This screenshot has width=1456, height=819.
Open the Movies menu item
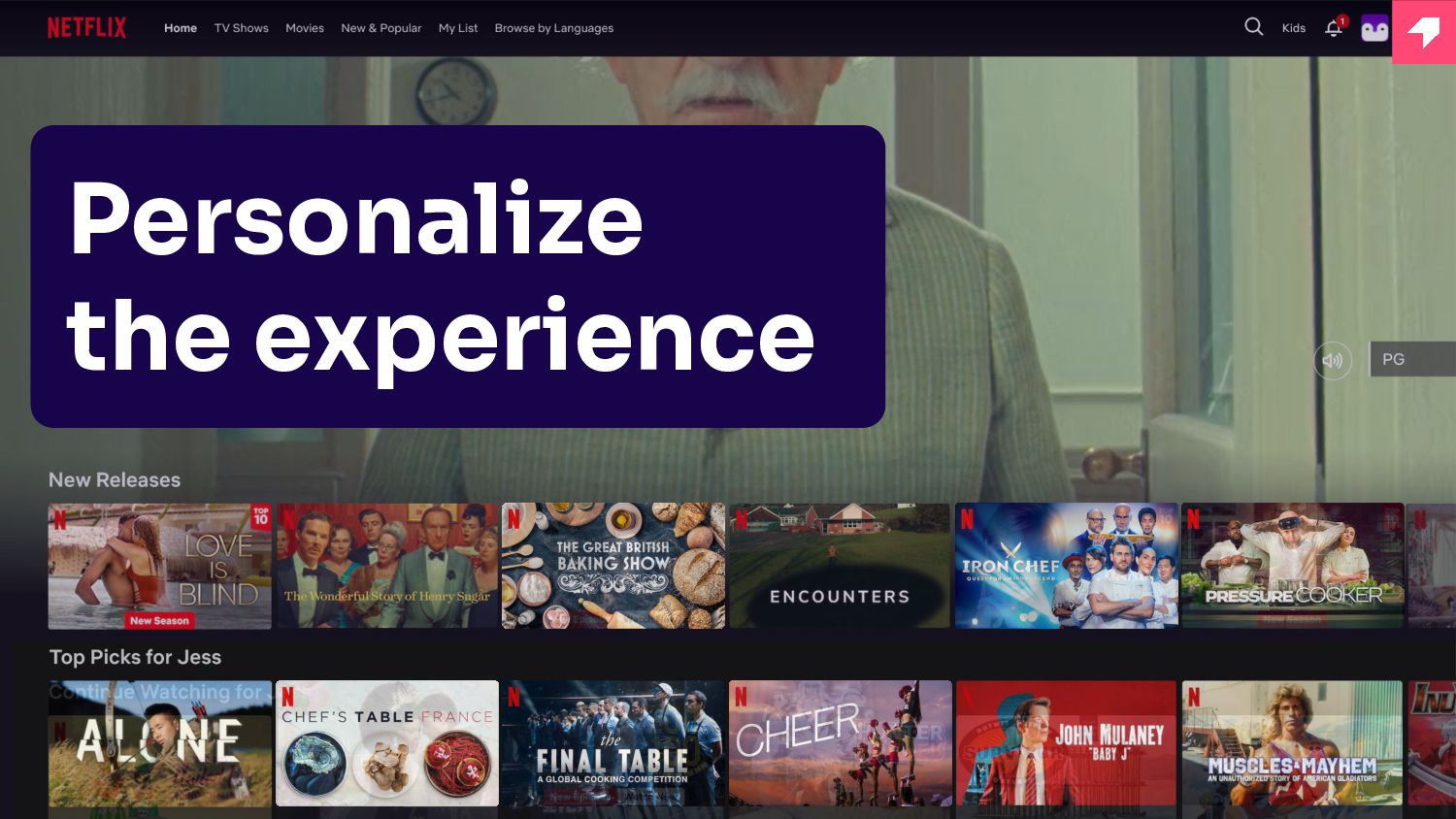coord(305,28)
